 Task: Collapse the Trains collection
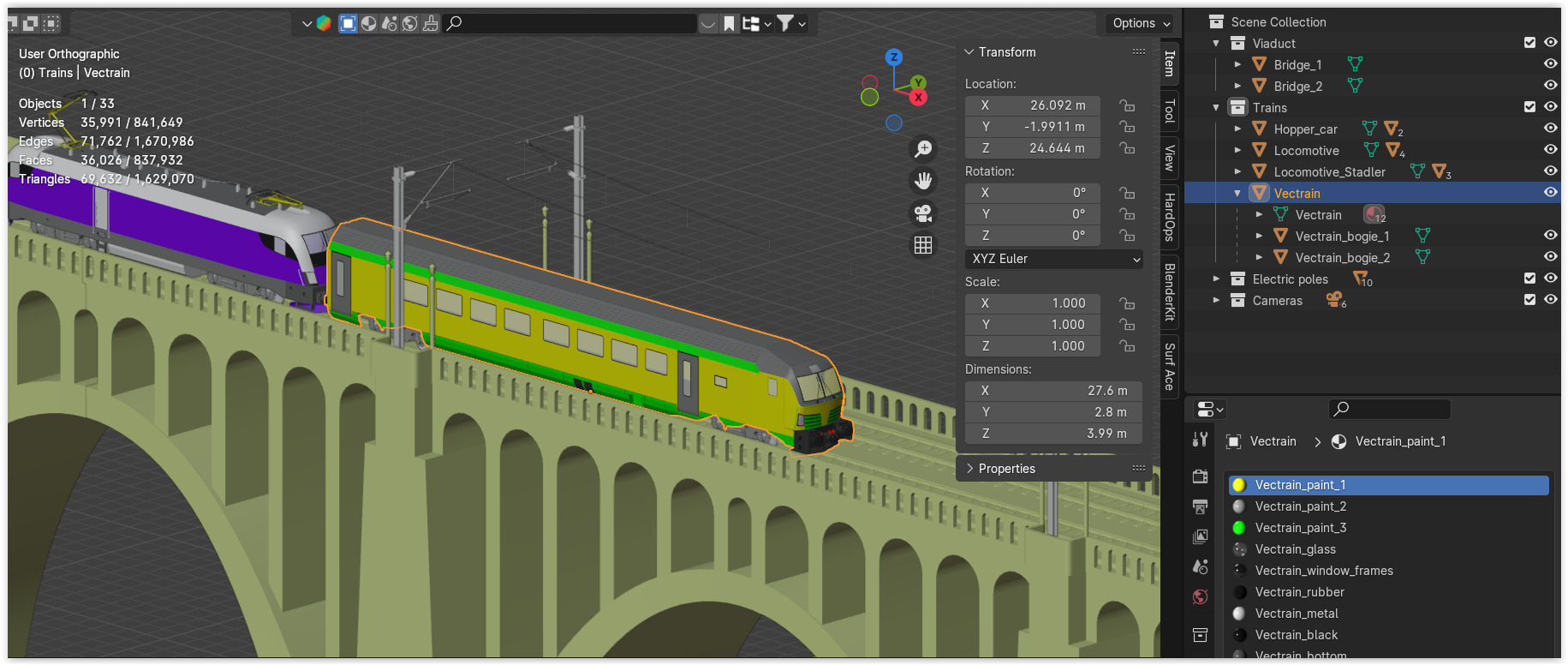(1216, 107)
